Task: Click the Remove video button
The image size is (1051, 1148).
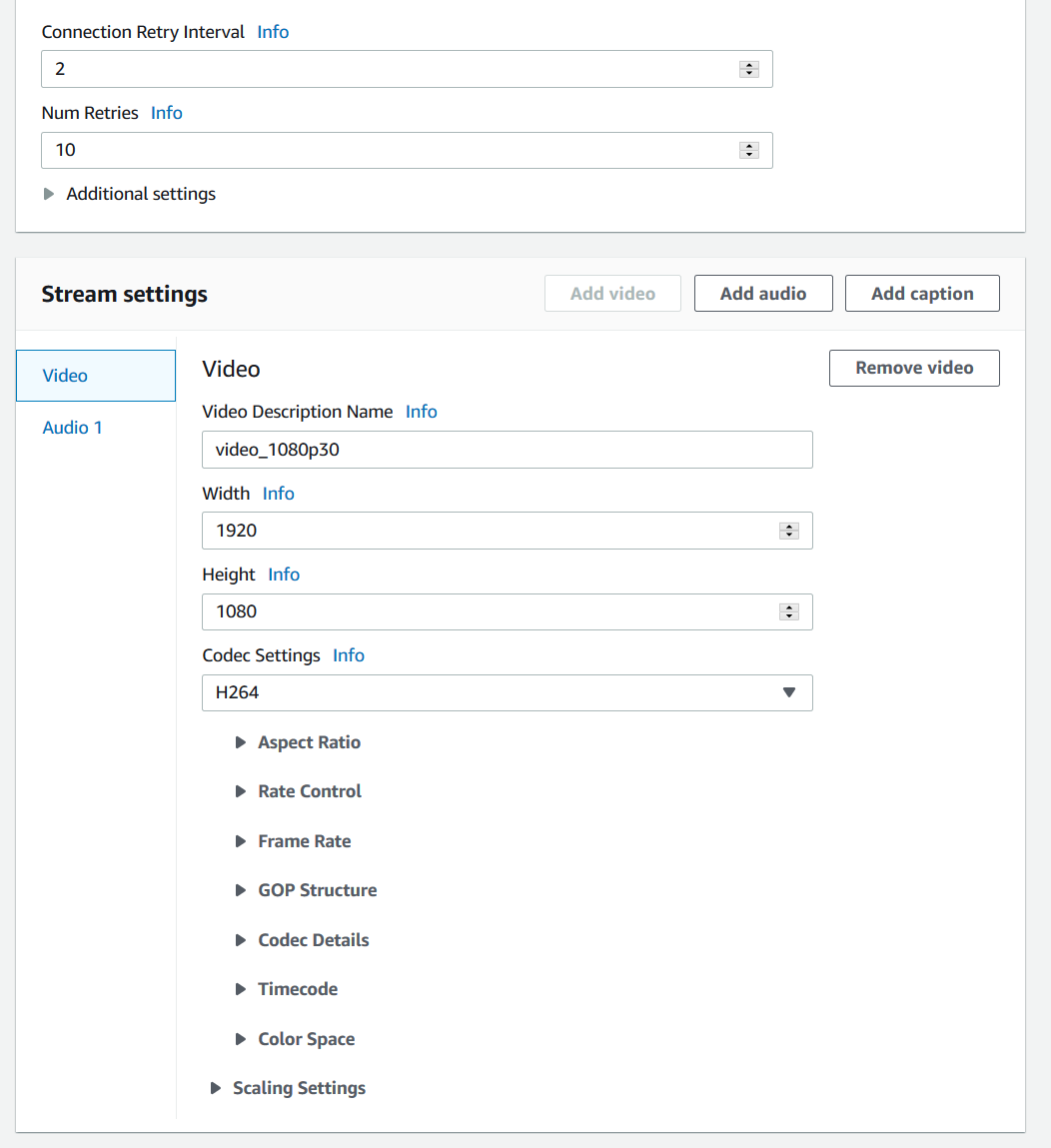Action: 914,368
